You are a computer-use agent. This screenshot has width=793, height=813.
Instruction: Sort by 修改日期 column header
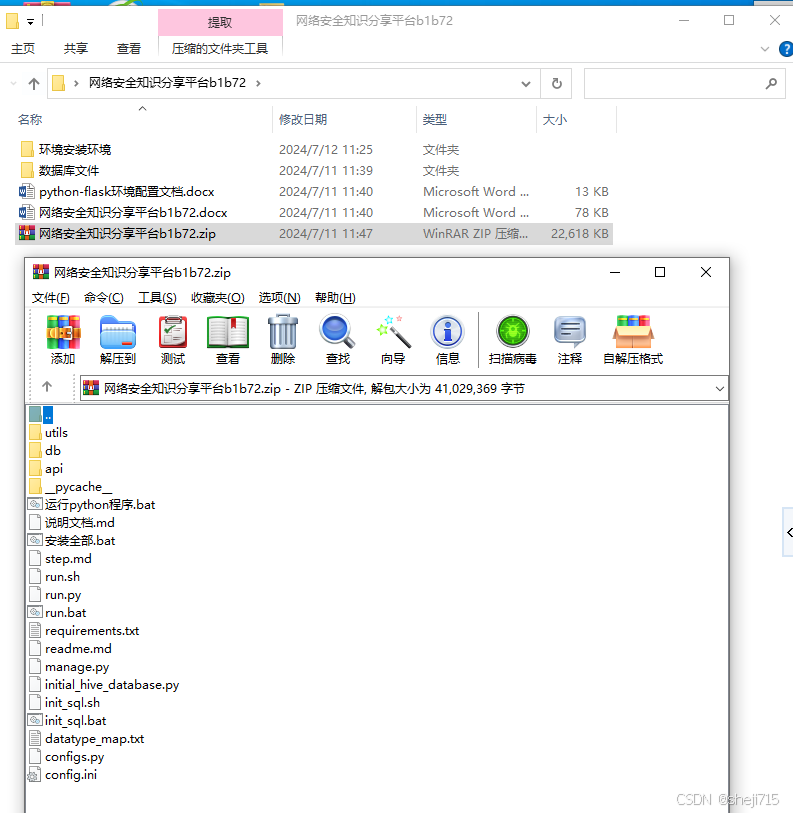tap(303, 120)
